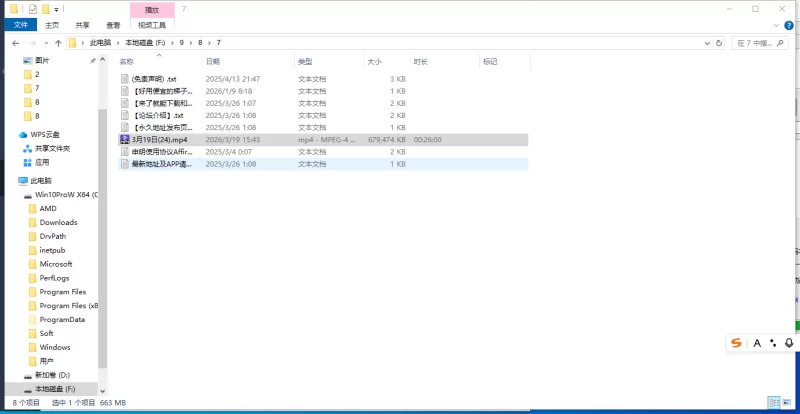Click the 00:26:00 duration value

[428, 140]
